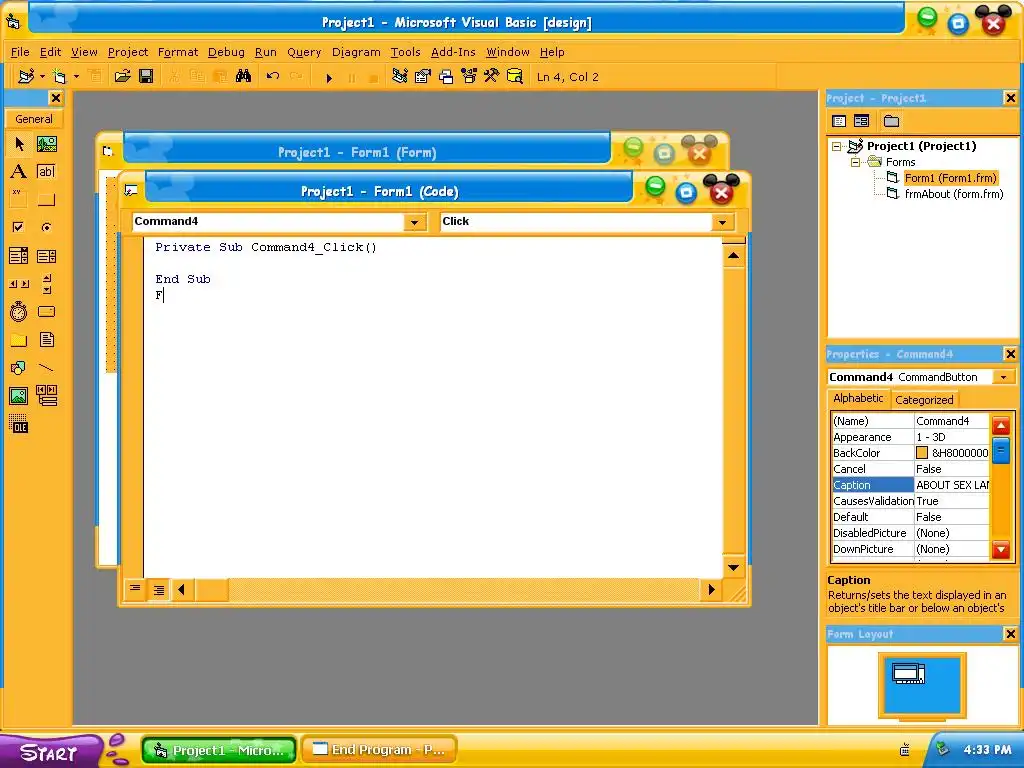The image size is (1024, 768).
Task: Click the Open Project toolbar icon
Action: 122,76
